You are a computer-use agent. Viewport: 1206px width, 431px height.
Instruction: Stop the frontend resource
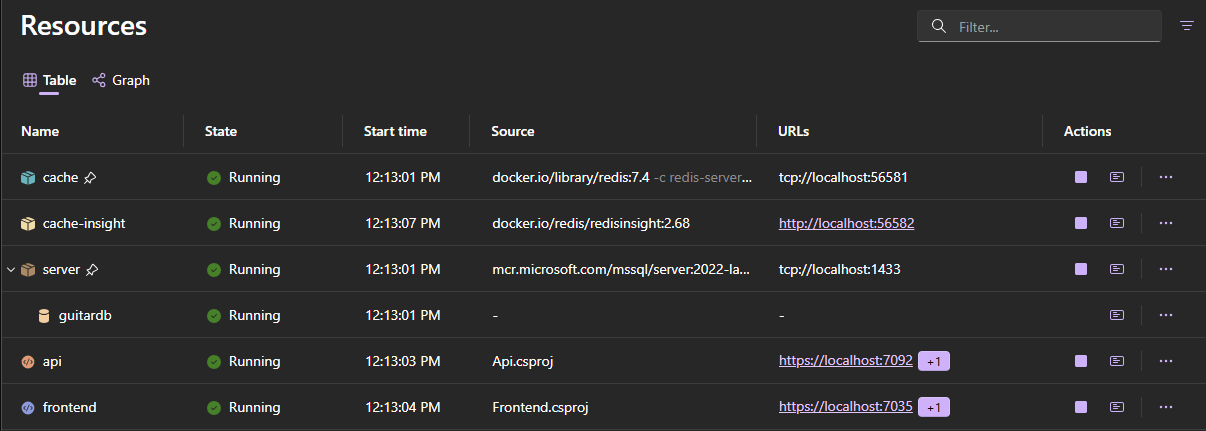tap(1081, 407)
